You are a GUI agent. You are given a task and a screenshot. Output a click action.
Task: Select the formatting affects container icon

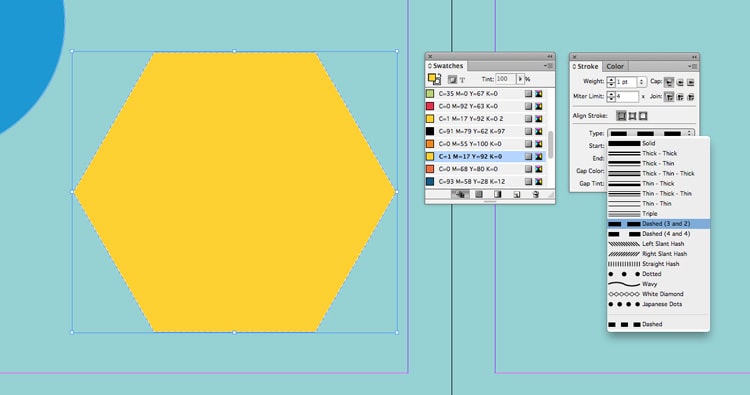pyautogui.click(x=452, y=79)
